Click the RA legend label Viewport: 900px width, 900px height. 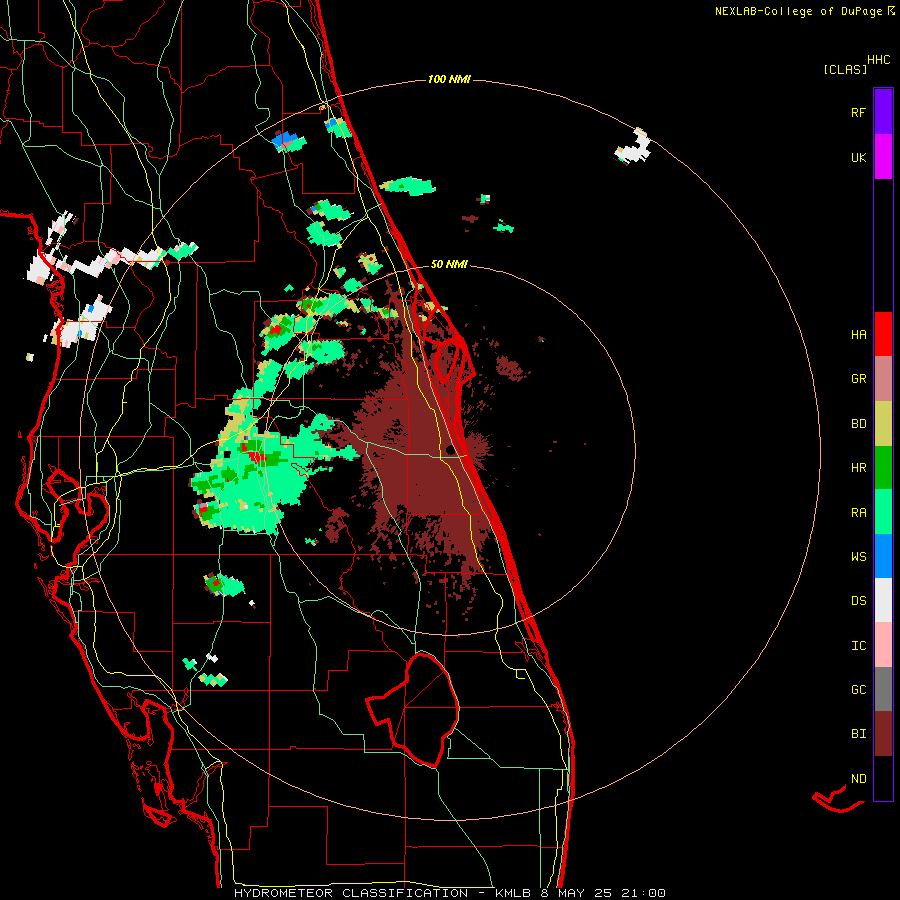858,513
